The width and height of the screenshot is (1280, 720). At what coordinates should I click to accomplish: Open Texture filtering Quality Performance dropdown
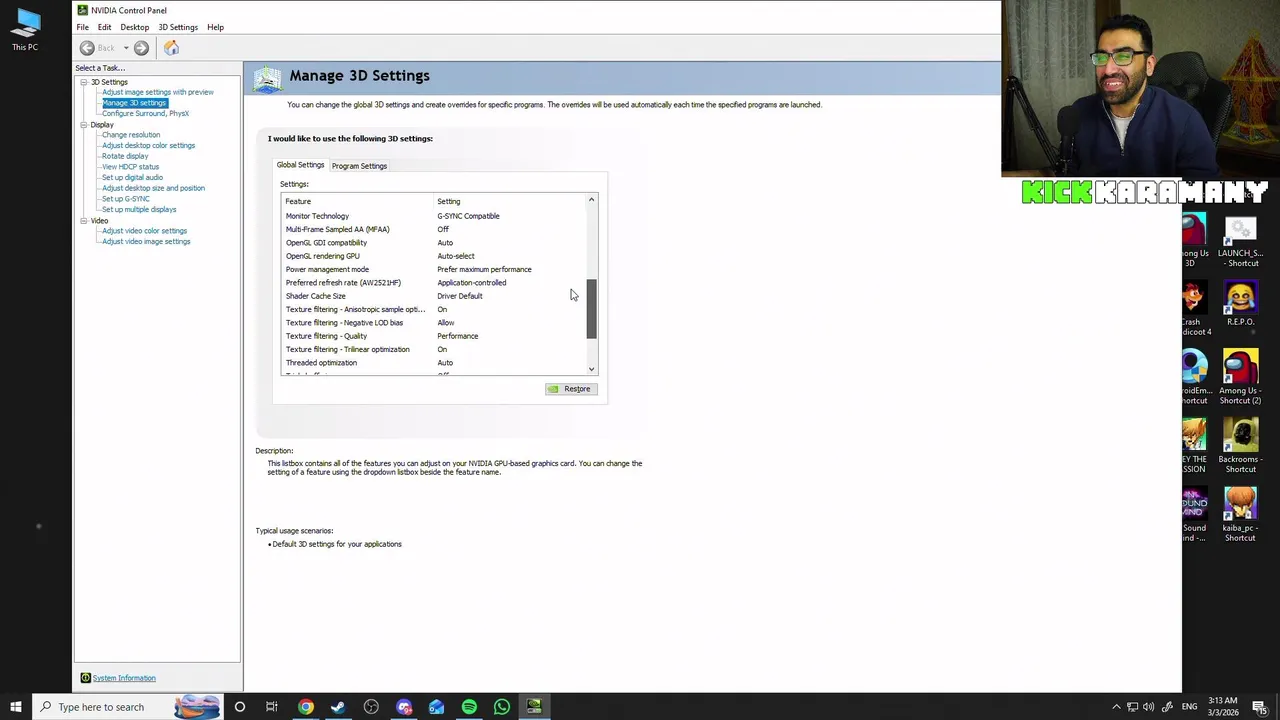pos(457,336)
